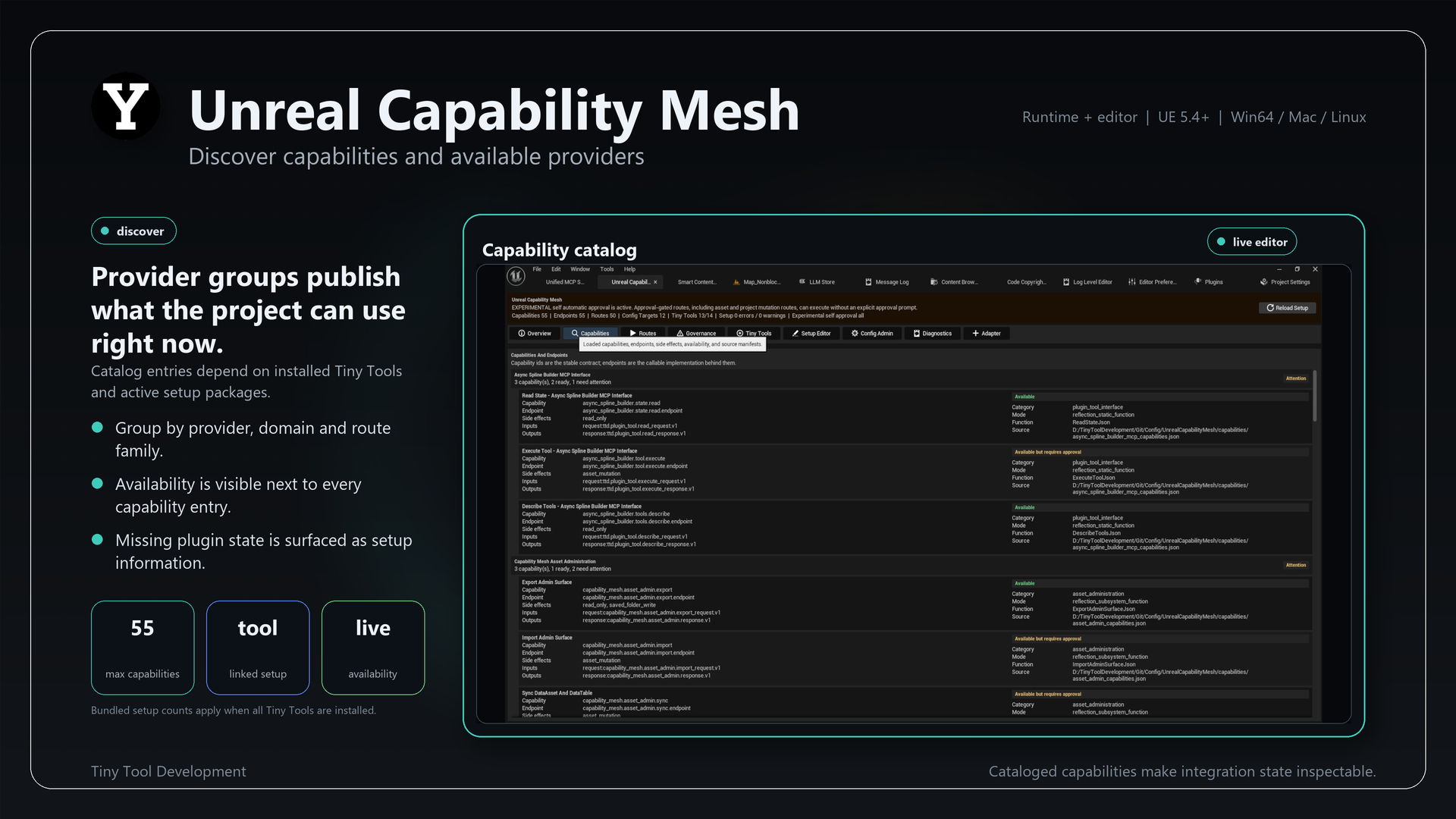
Task: Switch to the Smart Content... tab
Action: (697, 282)
